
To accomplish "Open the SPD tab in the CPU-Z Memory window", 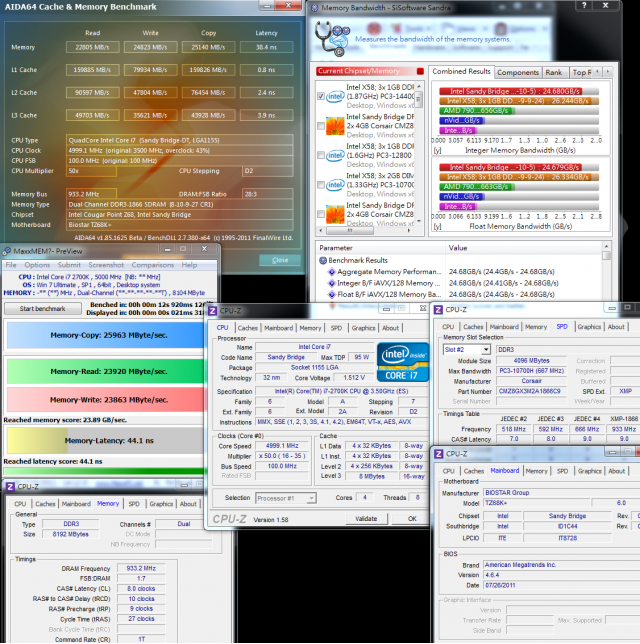I will [134, 504].
